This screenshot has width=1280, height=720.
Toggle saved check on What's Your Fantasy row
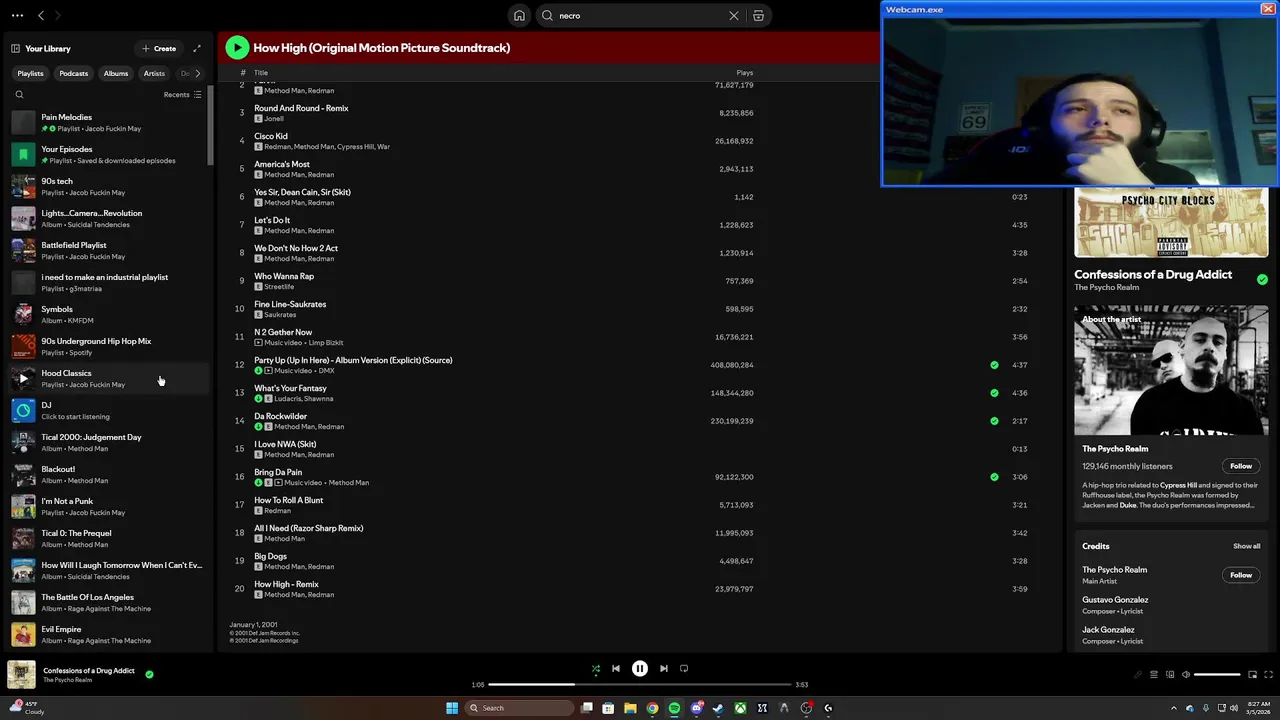click(x=994, y=393)
